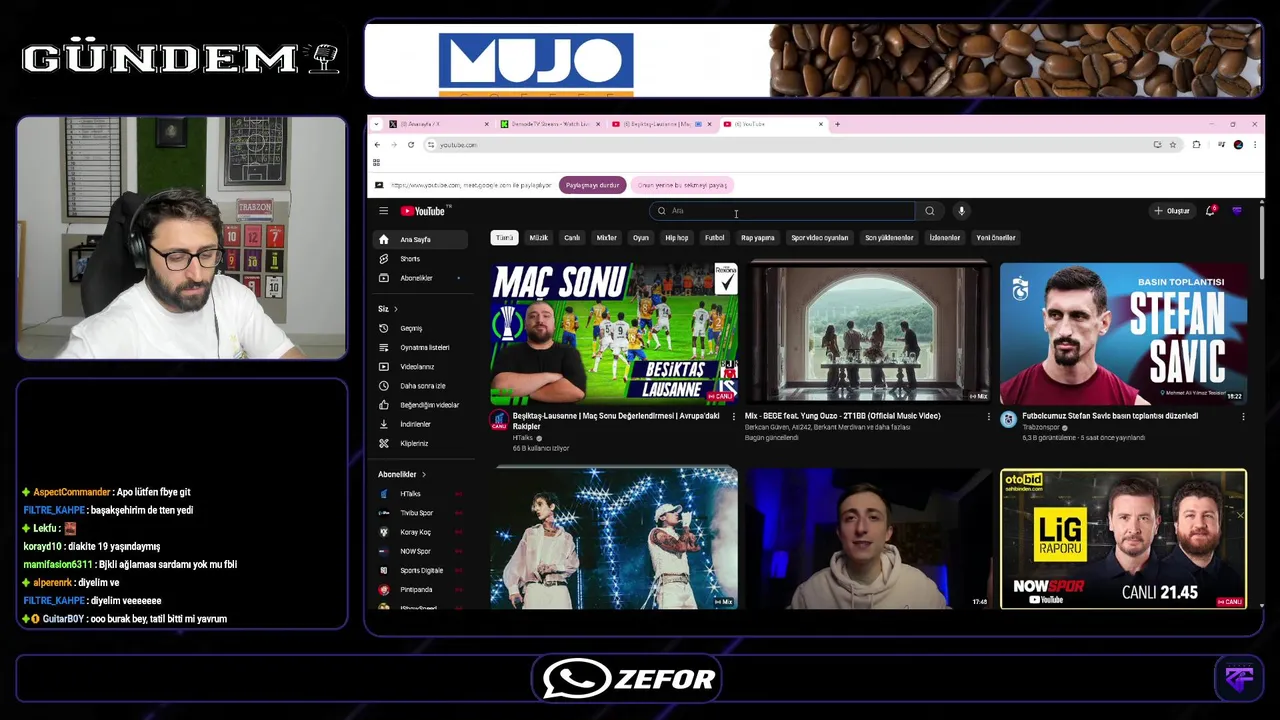
Task: Select the Canlı filter chip
Action: point(572,238)
